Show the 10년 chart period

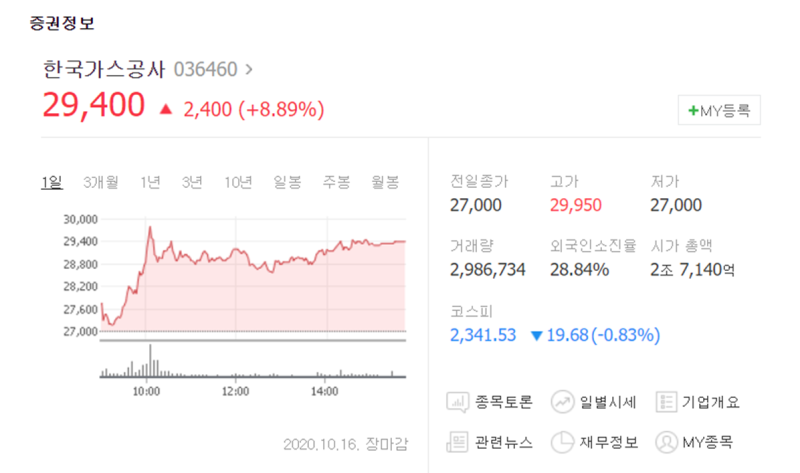pos(238,182)
